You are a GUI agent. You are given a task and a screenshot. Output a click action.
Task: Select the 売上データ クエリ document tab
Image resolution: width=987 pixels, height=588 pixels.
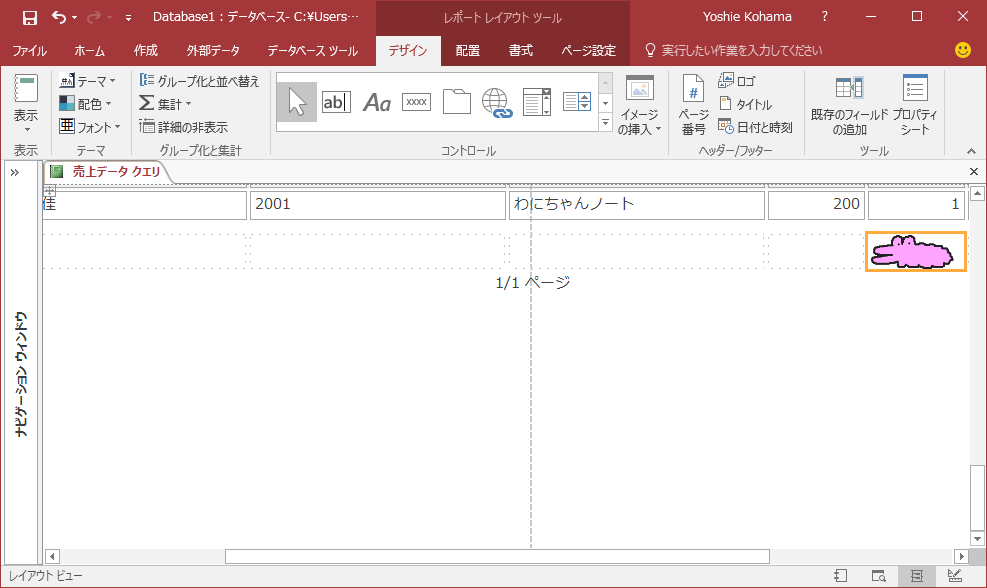pos(106,171)
